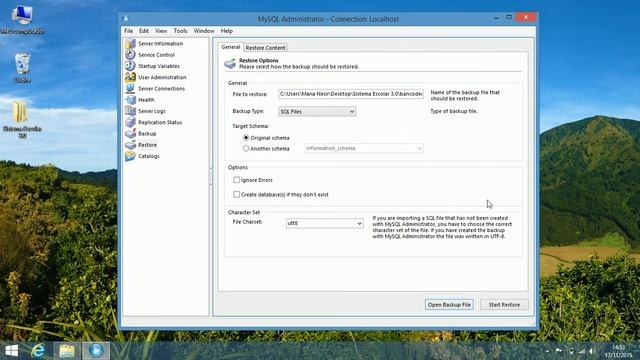Open the Backup Type dropdown
This screenshot has height=360, width=640.
(x=317, y=111)
